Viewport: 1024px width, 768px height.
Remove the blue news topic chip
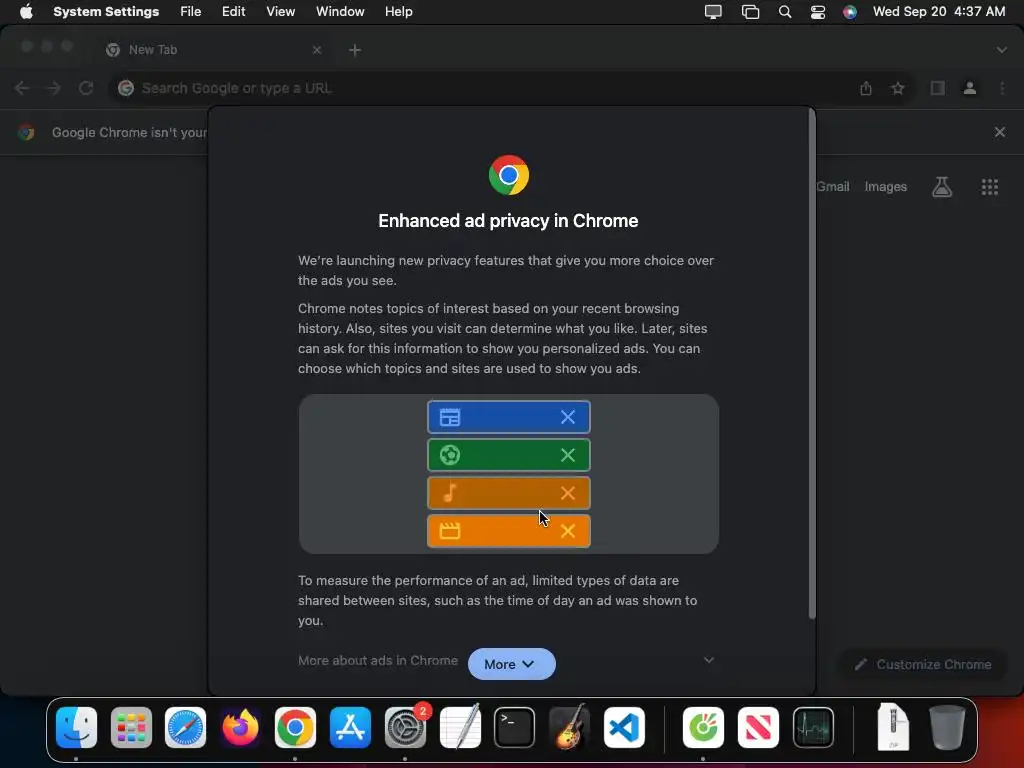(x=568, y=417)
